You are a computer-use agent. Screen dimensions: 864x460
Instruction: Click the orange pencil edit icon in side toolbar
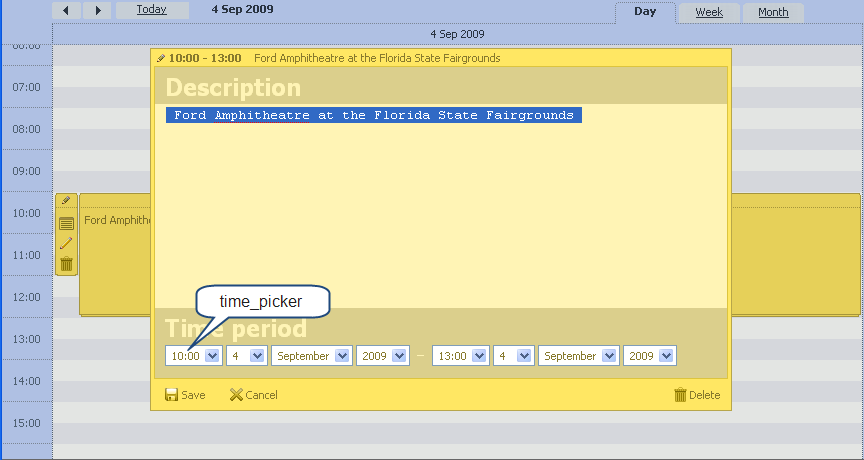[x=66, y=243]
